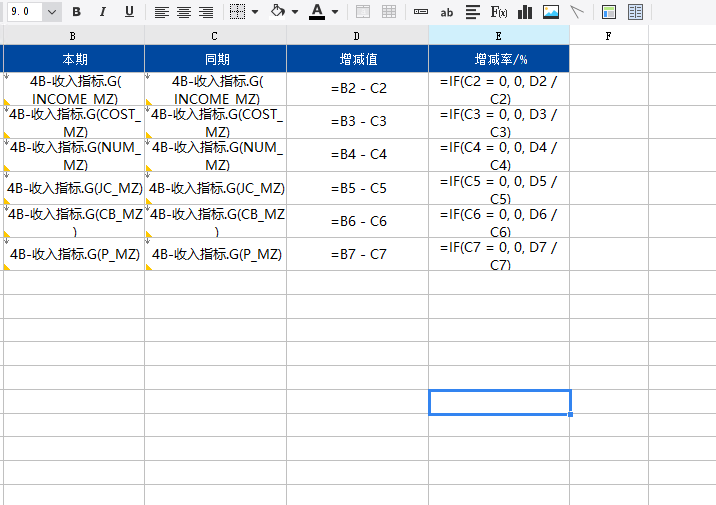Click the cell border icon
Screen dimensions: 716x505
point(237,12)
